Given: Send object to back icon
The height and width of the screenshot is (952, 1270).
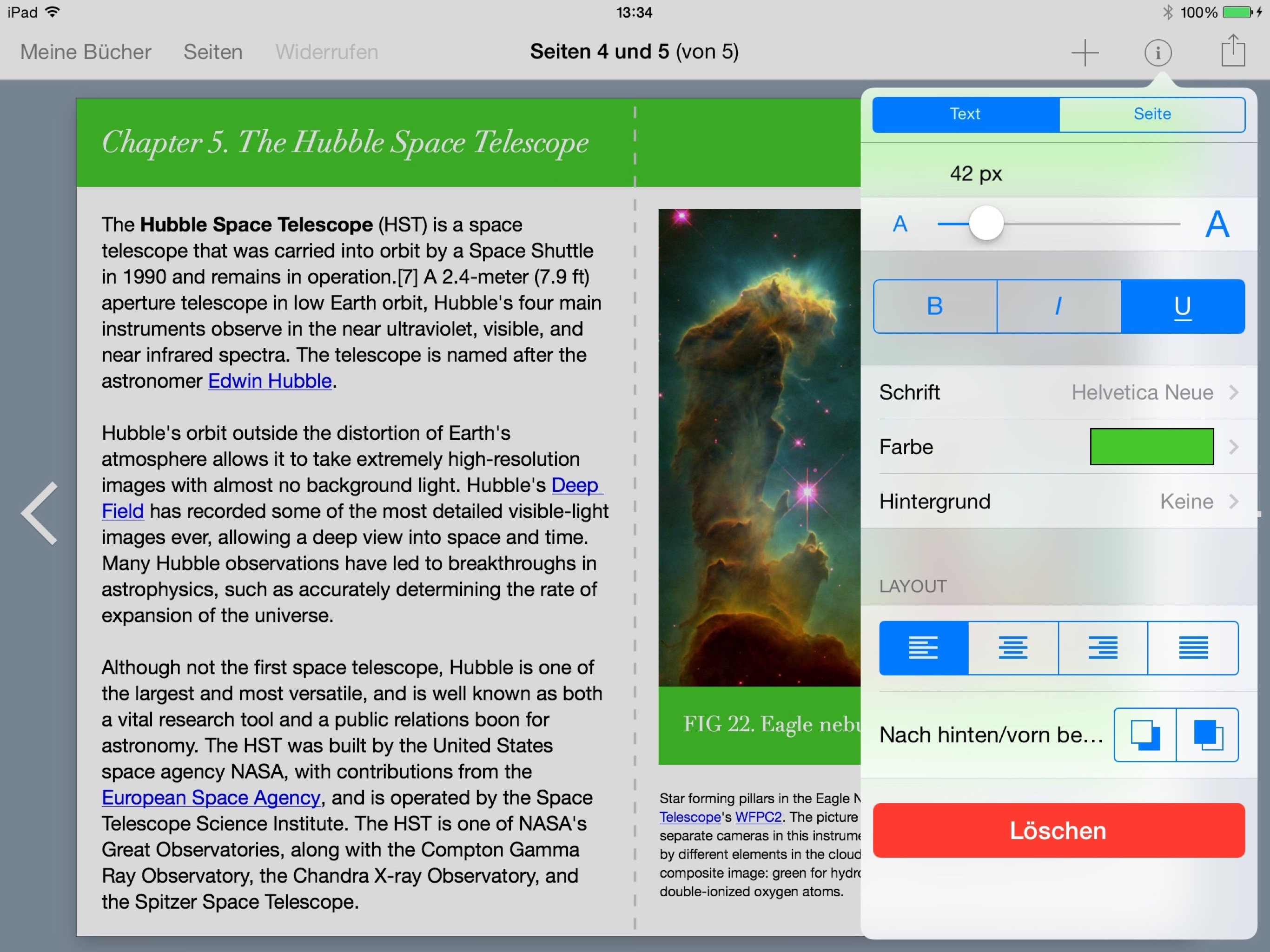Looking at the screenshot, I should (x=1145, y=734).
